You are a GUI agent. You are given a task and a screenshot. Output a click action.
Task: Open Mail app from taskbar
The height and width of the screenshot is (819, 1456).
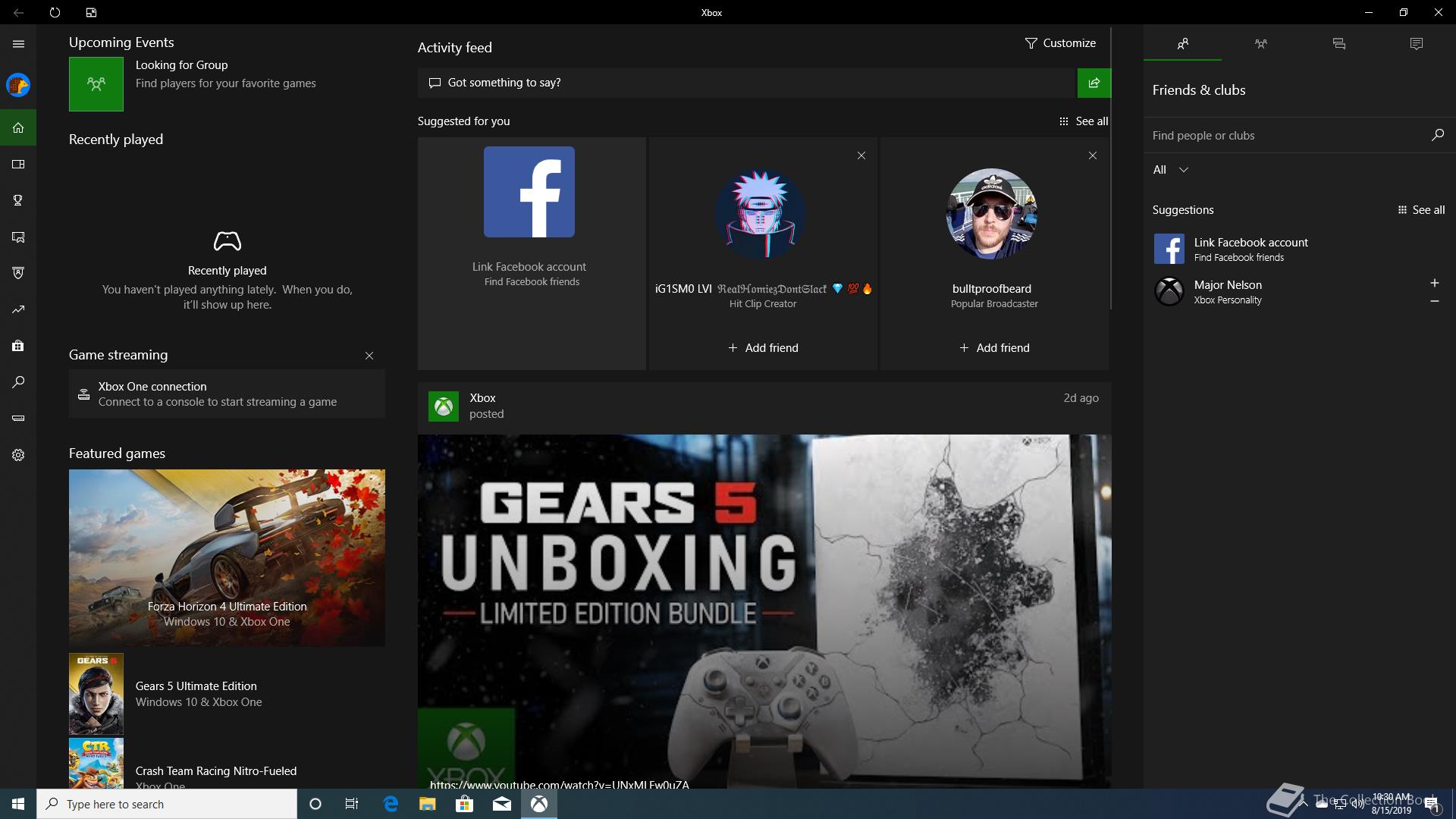pyautogui.click(x=501, y=804)
